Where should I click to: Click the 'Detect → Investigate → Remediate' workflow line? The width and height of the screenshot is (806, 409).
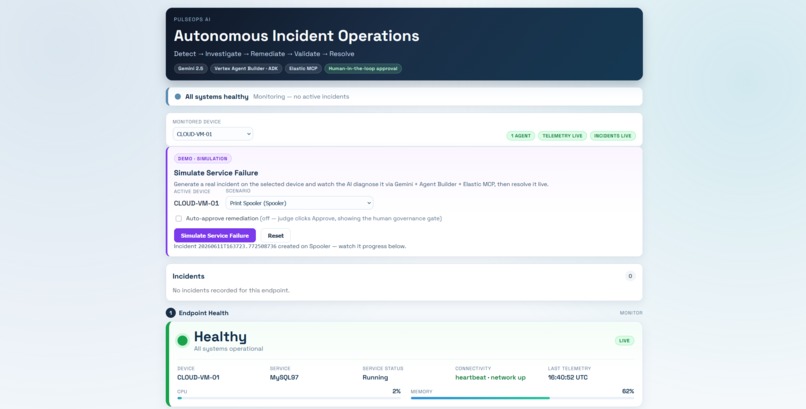click(x=264, y=54)
